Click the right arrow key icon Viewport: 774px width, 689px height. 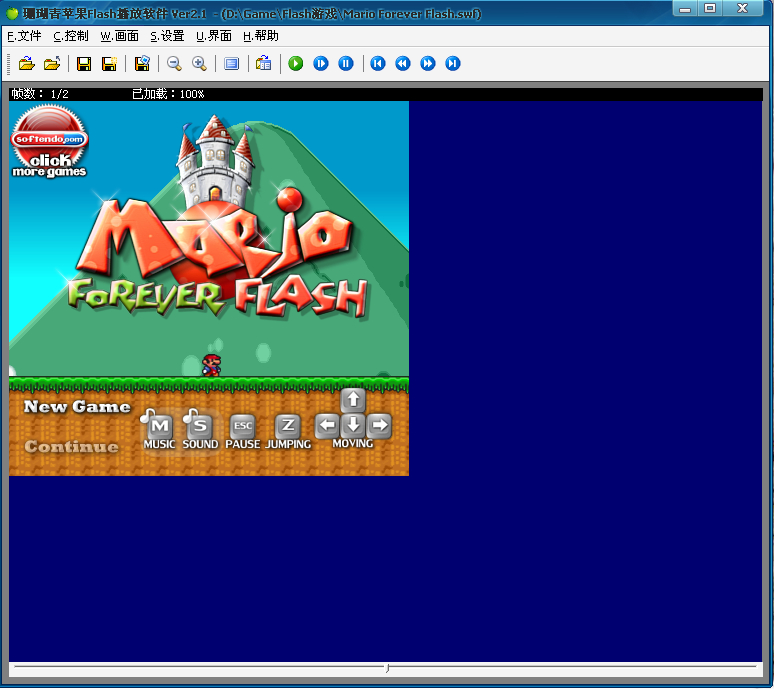pyautogui.click(x=379, y=425)
